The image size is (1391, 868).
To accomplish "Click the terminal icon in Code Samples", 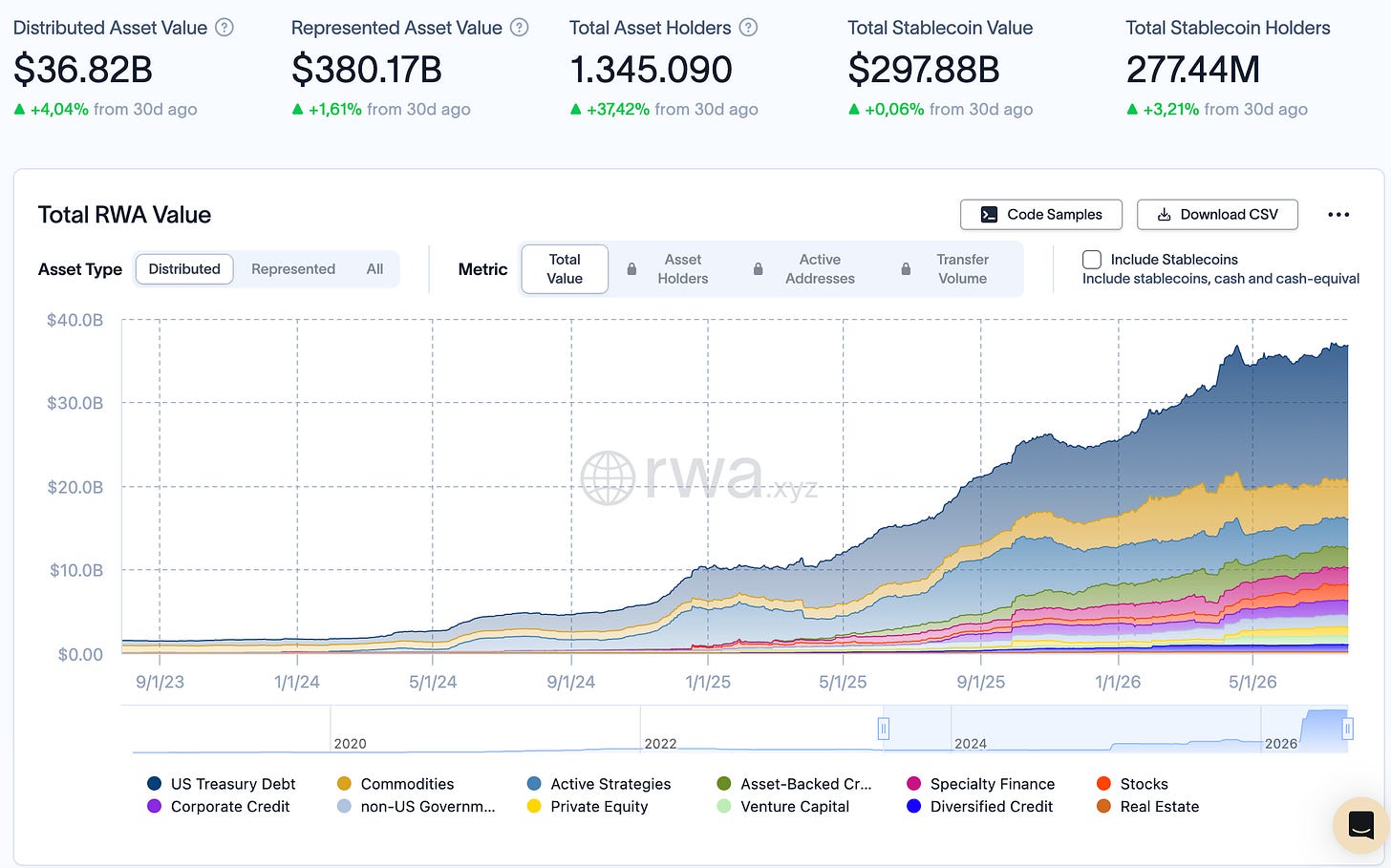I will [990, 215].
